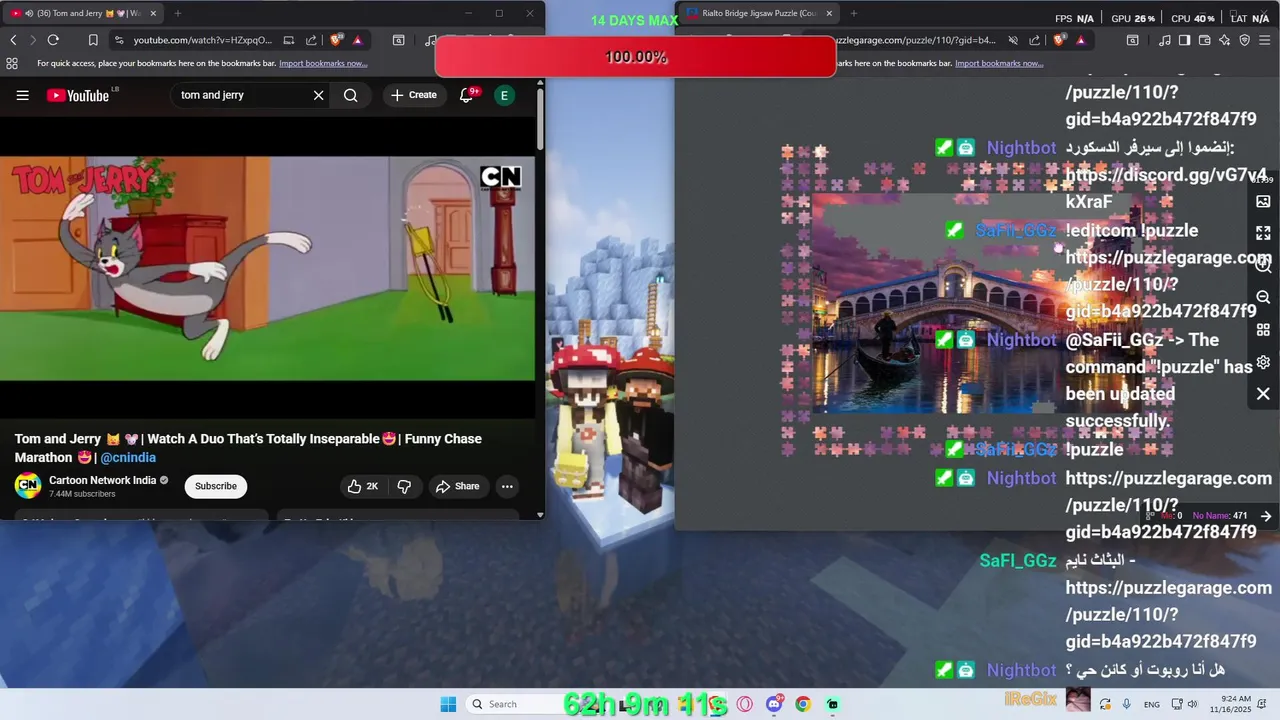Click the Cartoon Network India channel avatar
The height and width of the screenshot is (720, 1280).
click(x=28, y=486)
